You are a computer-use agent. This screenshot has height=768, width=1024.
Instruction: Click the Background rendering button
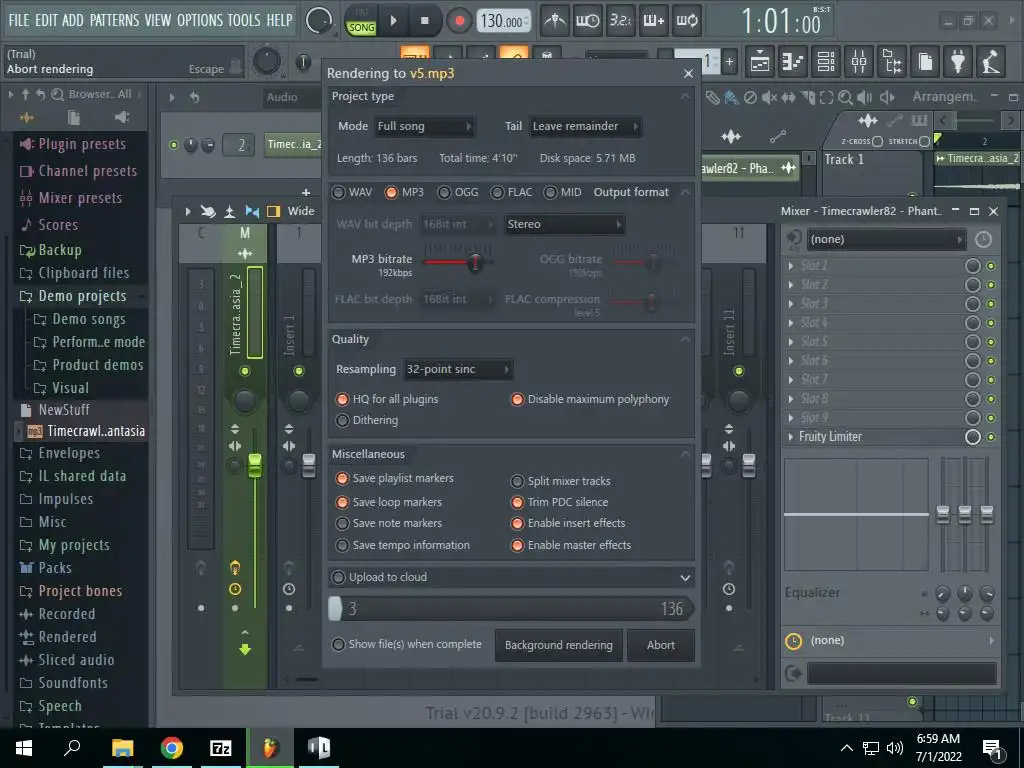pyautogui.click(x=559, y=645)
